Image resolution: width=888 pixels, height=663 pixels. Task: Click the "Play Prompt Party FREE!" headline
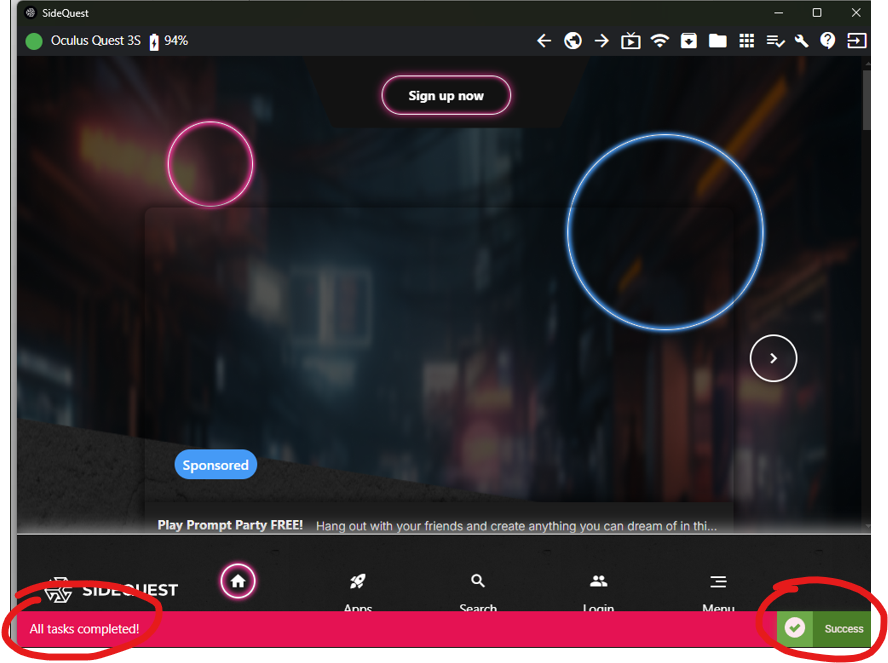click(230, 525)
